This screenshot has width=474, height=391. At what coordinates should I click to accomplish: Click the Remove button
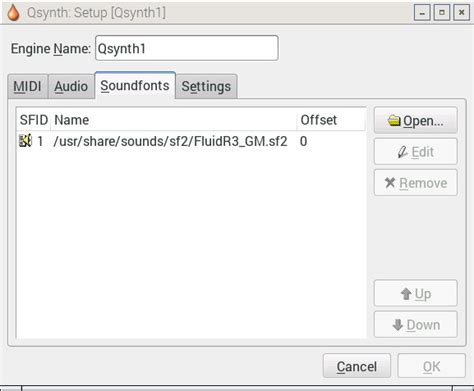(x=416, y=183)
